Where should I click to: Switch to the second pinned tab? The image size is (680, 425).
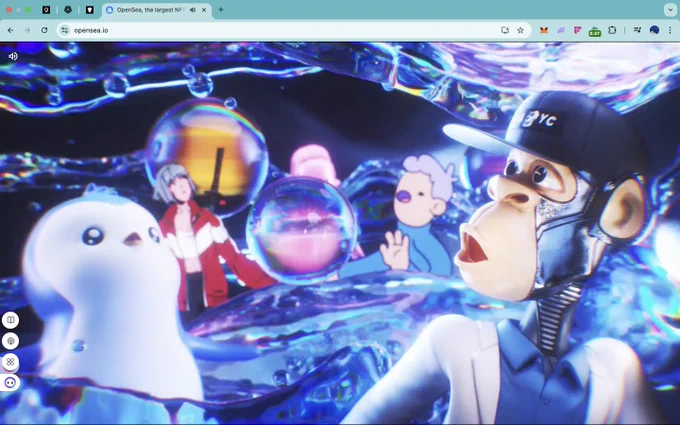point(68,10)
